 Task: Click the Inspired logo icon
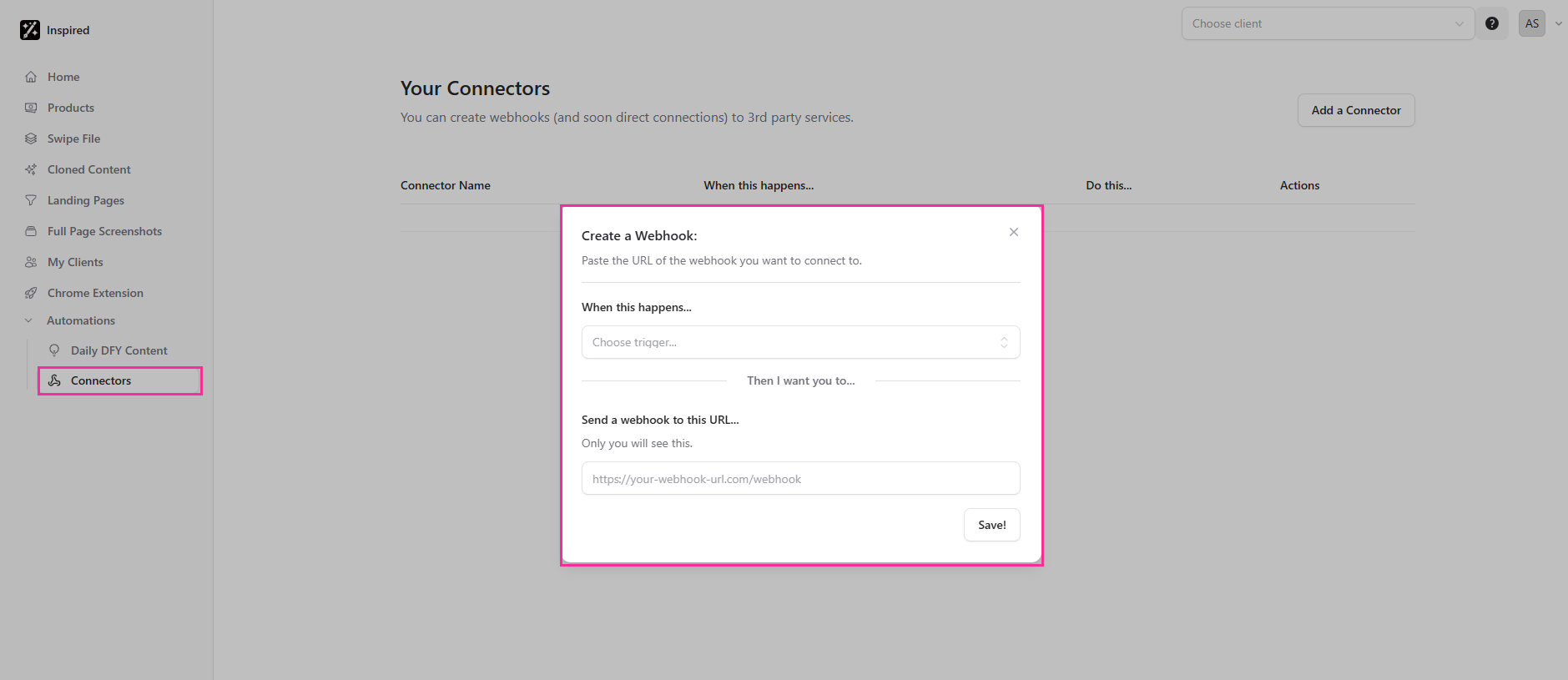click(30, 30)
